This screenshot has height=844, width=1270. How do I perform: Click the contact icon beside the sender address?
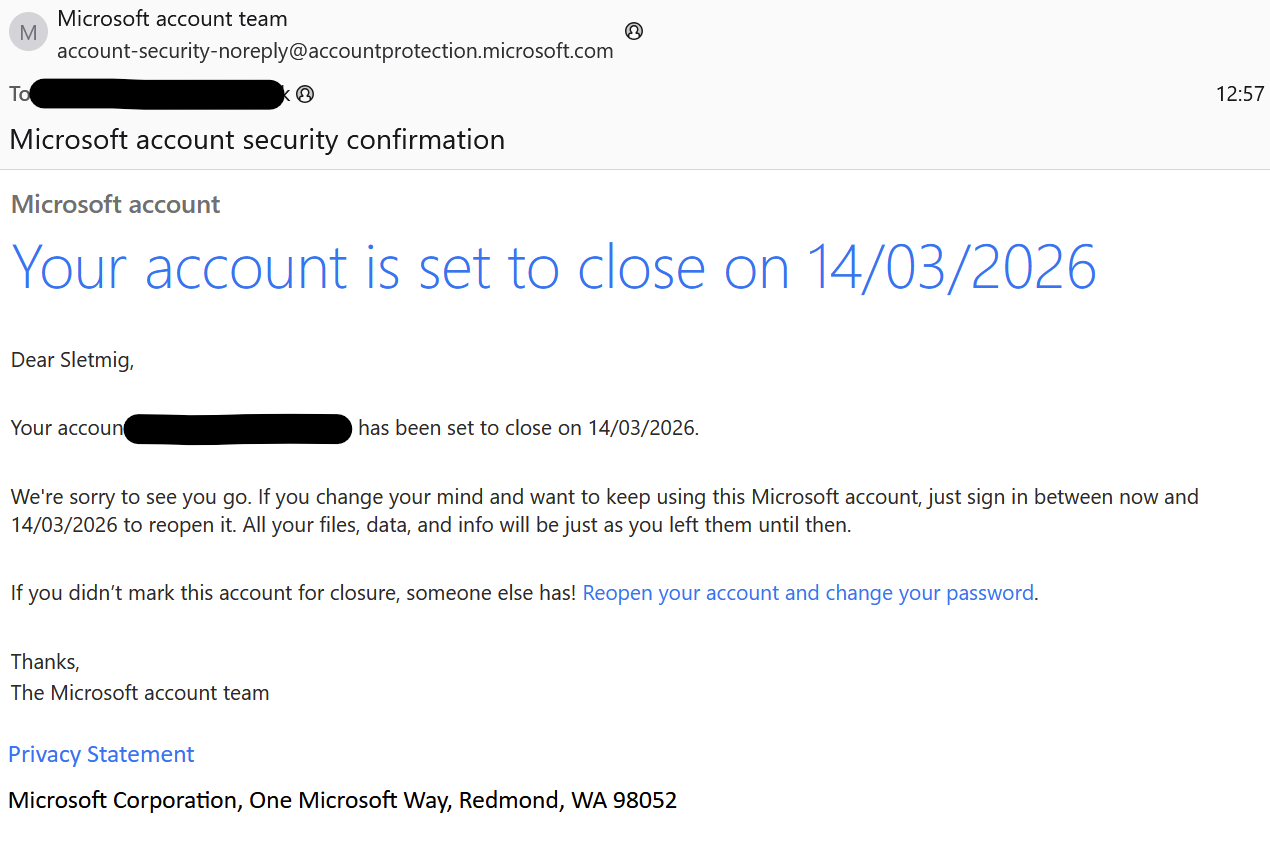tap(633, 31)
